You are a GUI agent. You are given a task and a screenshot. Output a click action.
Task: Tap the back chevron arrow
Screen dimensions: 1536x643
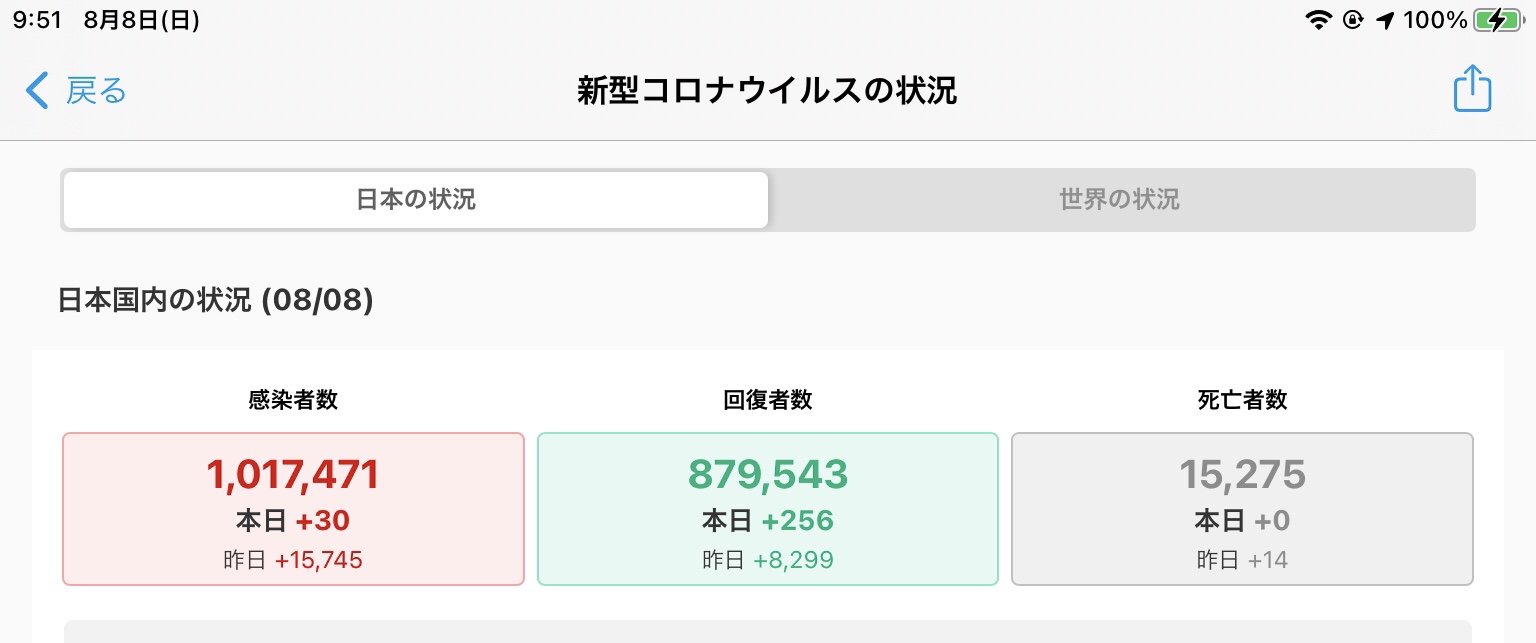tap(37, 90)
